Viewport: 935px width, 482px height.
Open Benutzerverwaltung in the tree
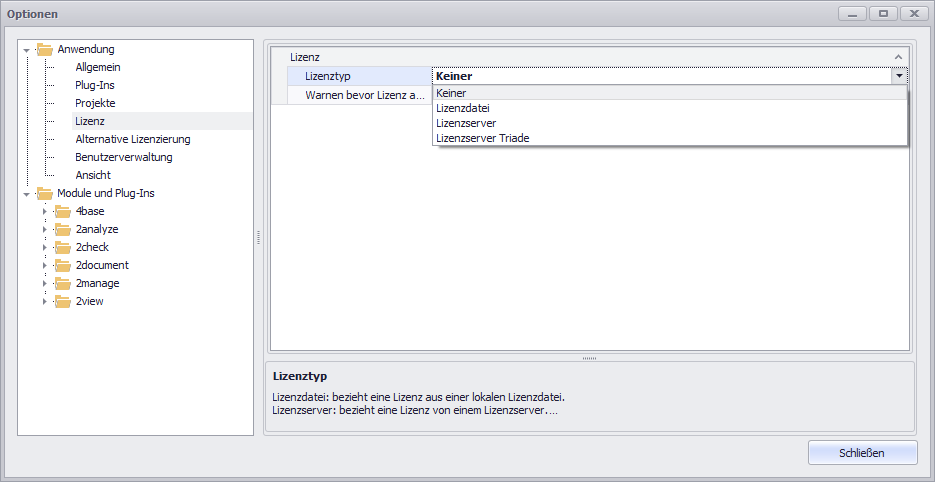coord(123,157)
